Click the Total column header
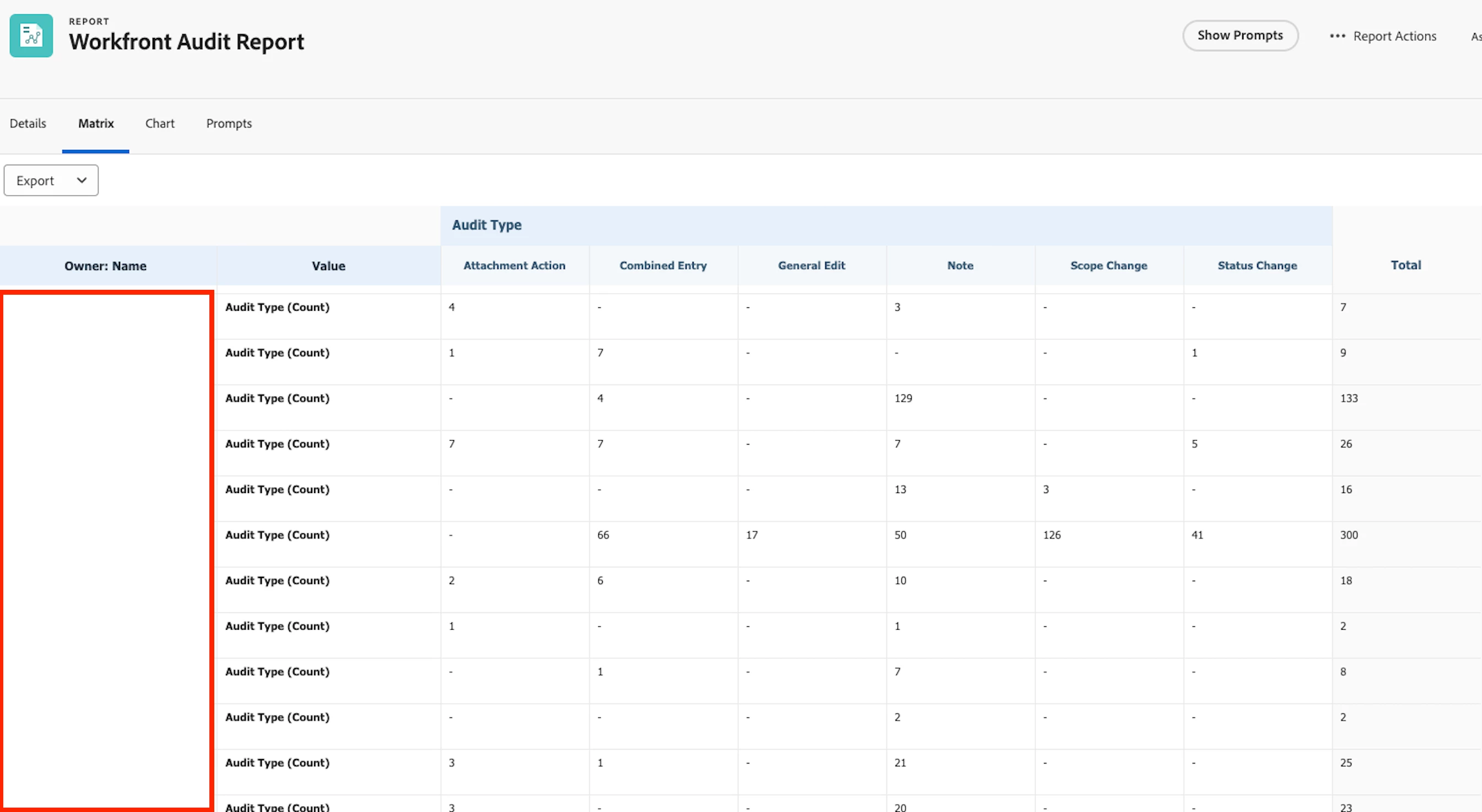This screenshot has height=812, width=1482. pyautogui.click(x=1405, y=265)
